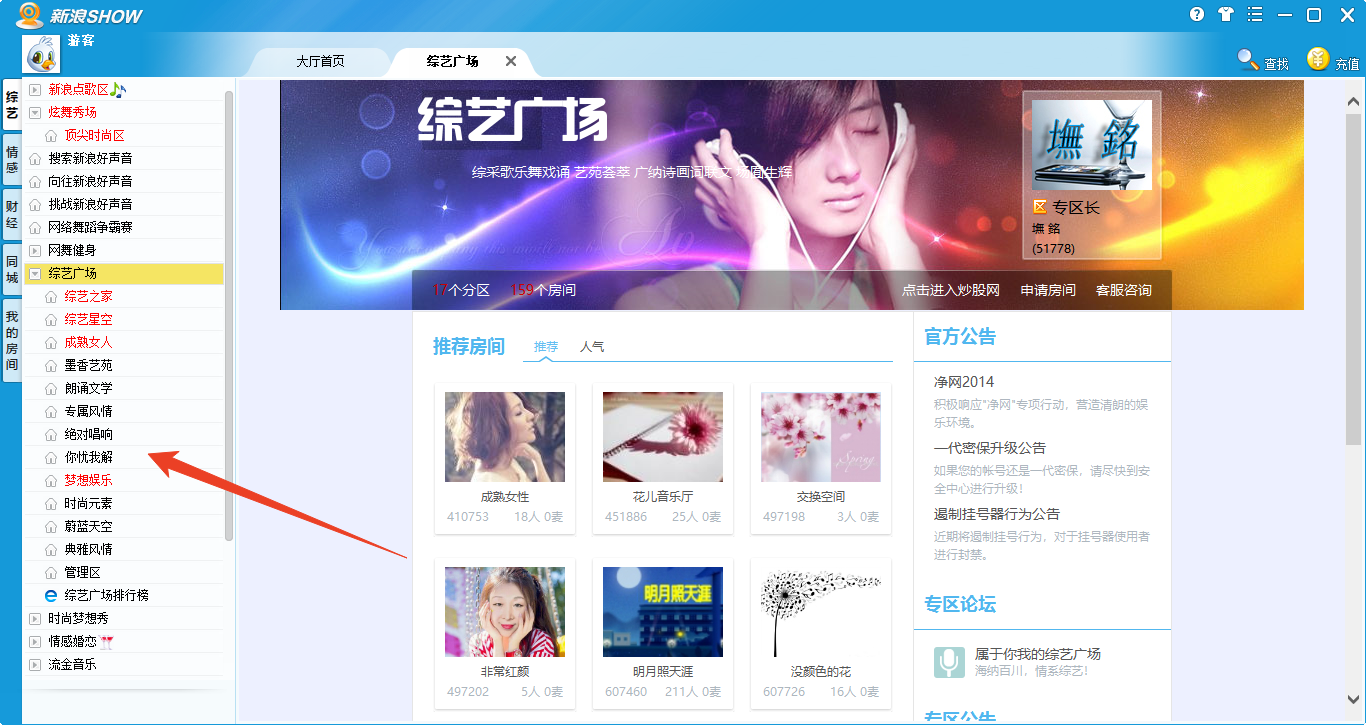The image size is (1366, 725).
Task: Switch to the 大厅首页 tab
Action: pyautogui.click(x=319, y=60)
